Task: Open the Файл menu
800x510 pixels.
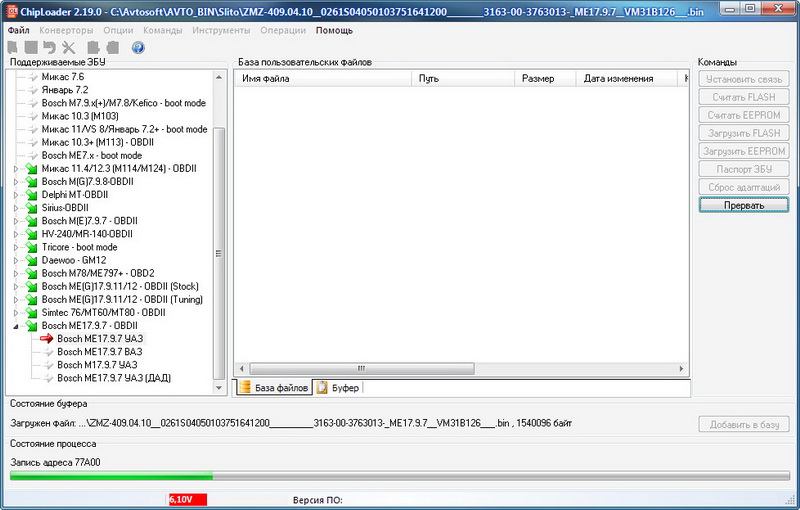Action: [x=18, y=30]
